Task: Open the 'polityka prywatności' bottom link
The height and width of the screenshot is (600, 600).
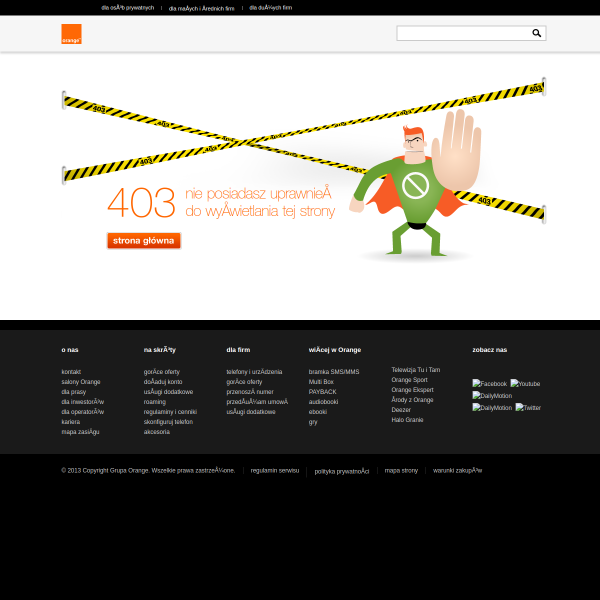Action: (342, 471)
